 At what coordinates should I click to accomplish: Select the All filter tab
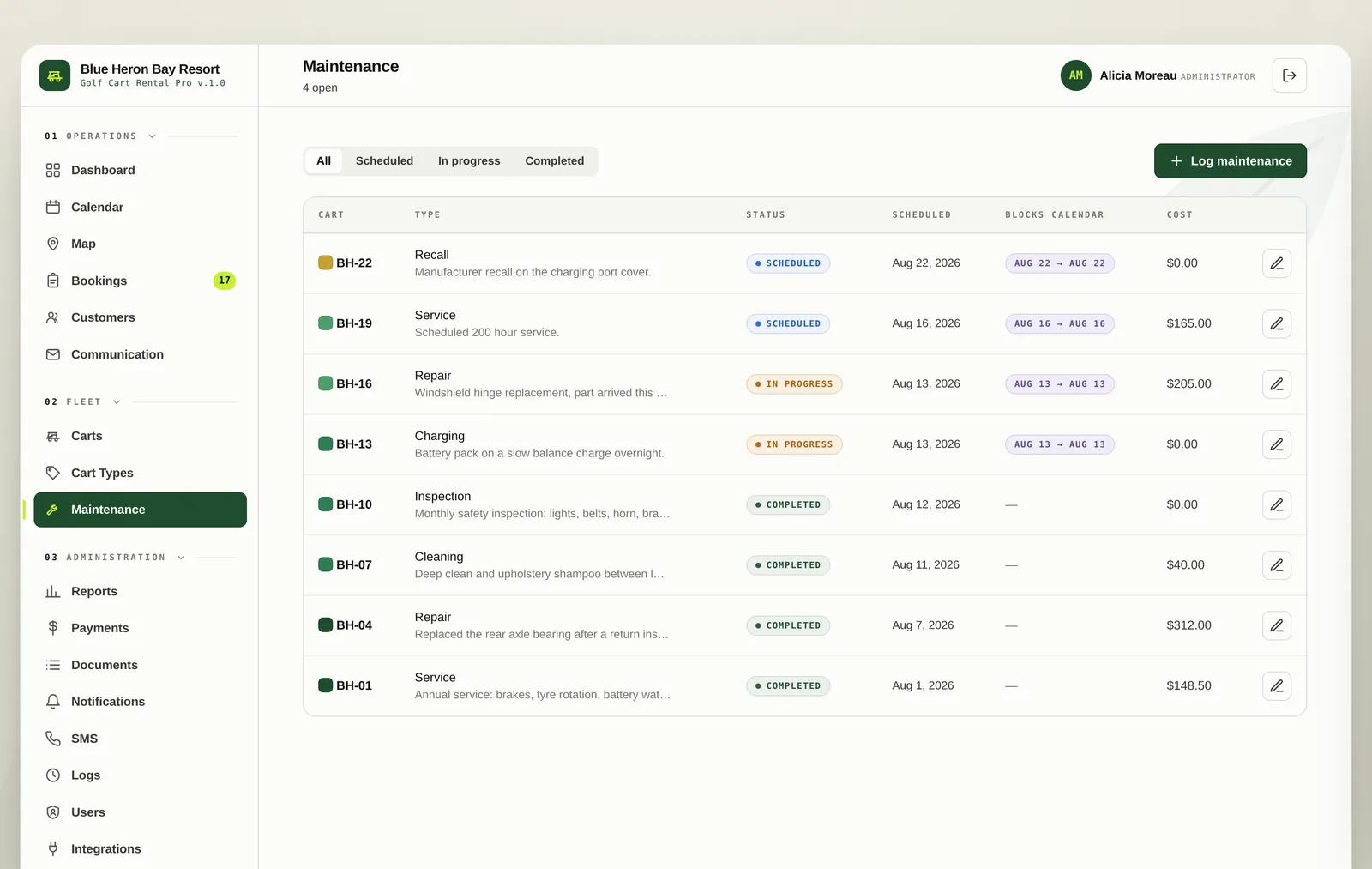(x=323, y=161)
